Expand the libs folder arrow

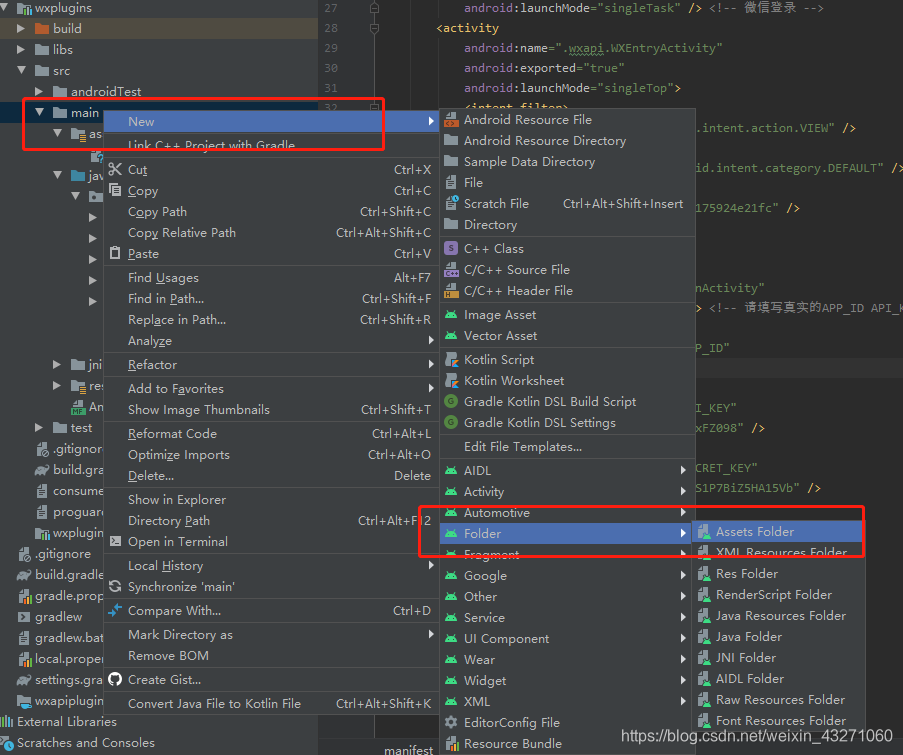[21, 50]
